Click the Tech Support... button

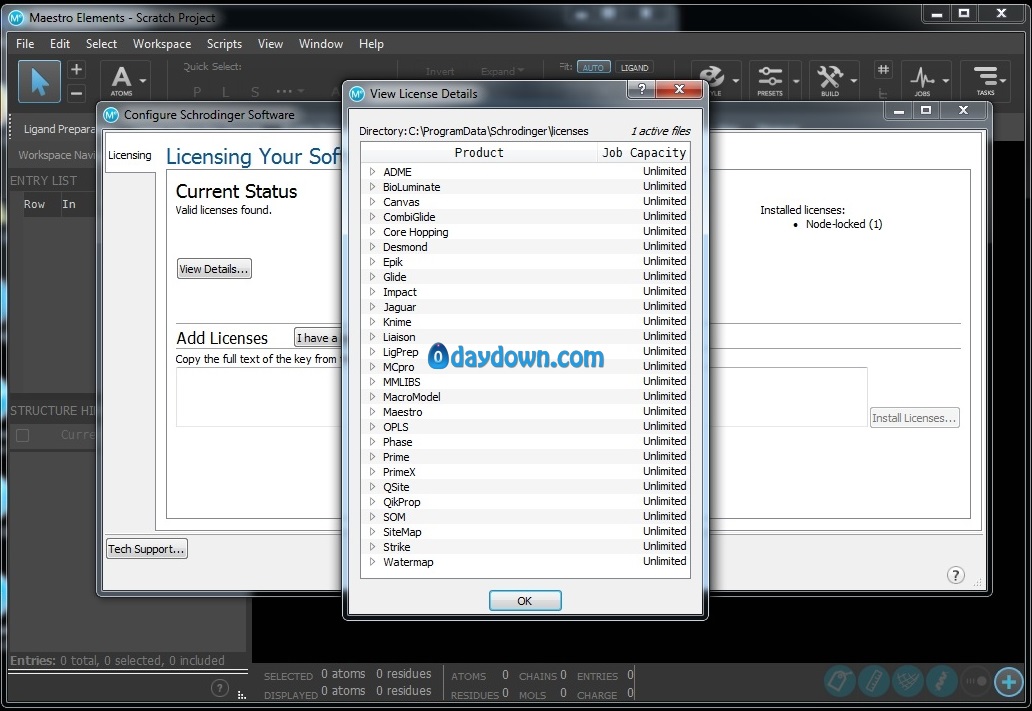pos(147,548)
